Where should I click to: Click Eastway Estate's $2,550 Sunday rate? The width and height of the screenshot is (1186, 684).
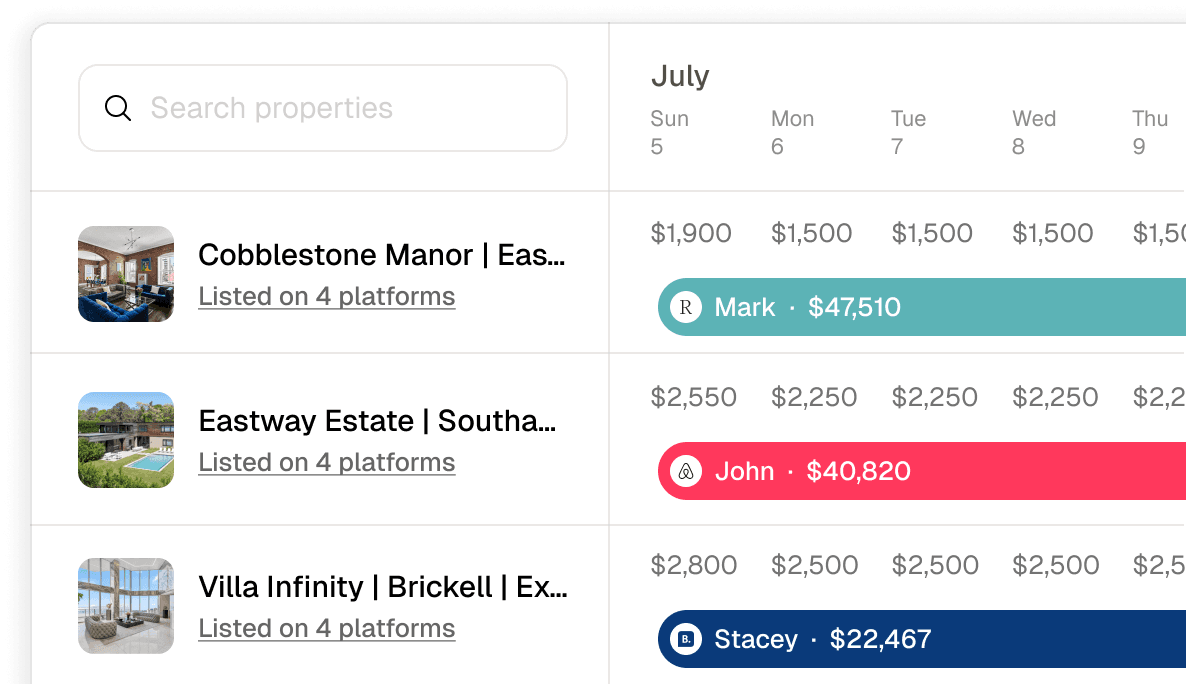tap(694, 397)
